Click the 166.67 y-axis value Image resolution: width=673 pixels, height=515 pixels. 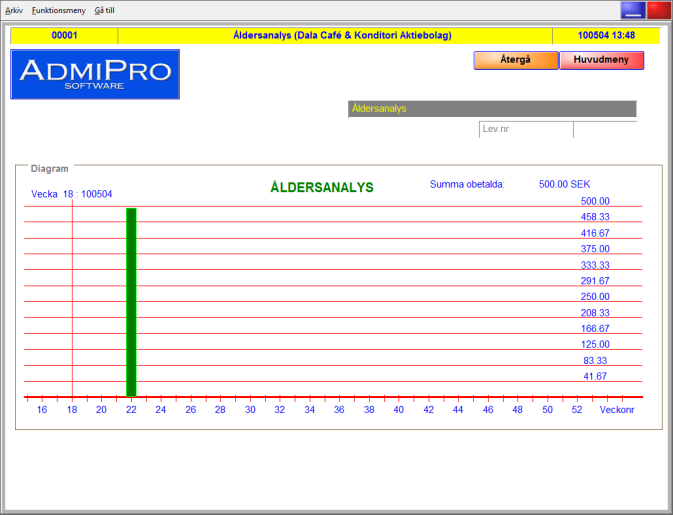pos(595,329)
